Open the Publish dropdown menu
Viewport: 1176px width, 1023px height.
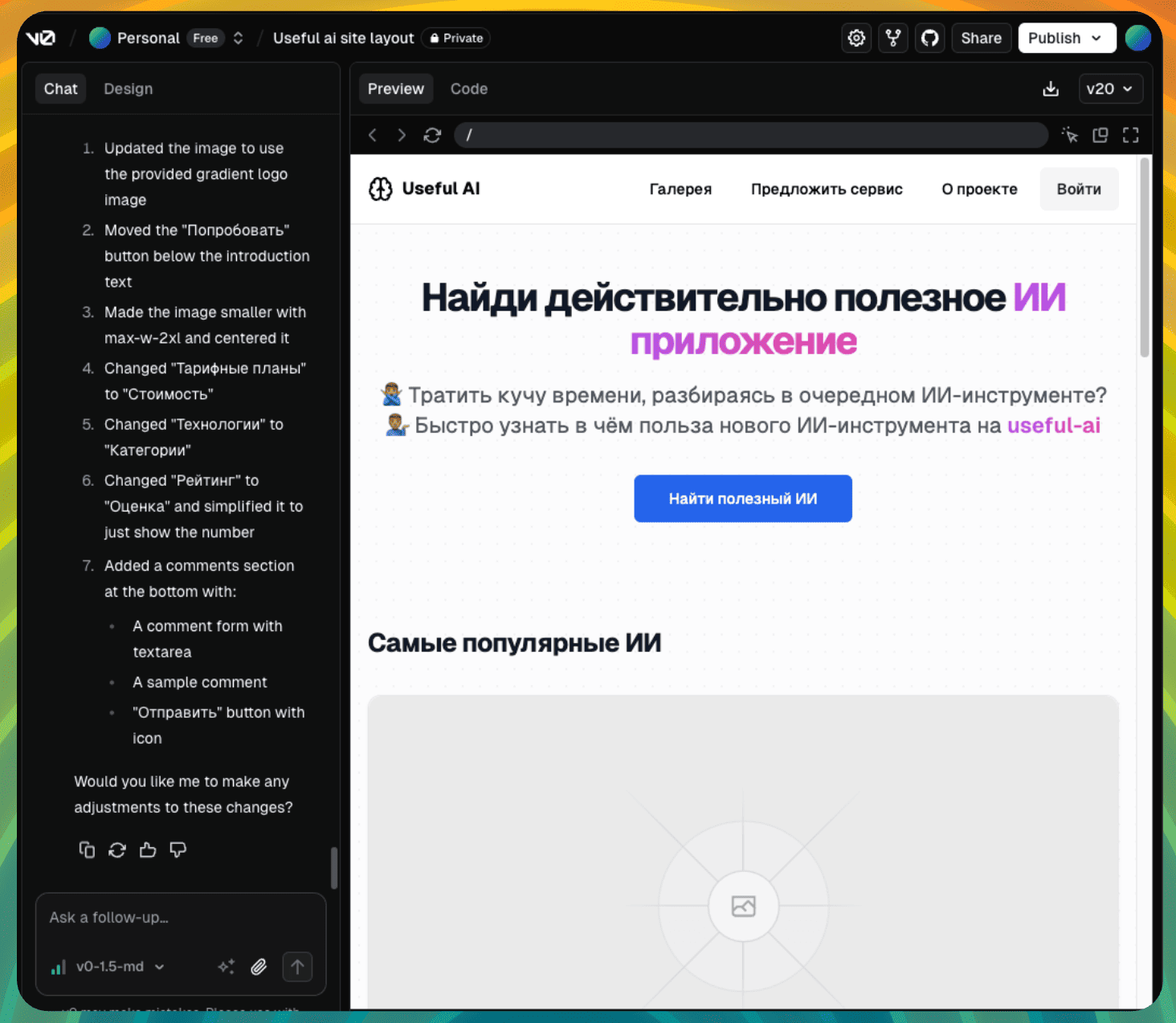pyautogui.click(x=1067, y=38)
